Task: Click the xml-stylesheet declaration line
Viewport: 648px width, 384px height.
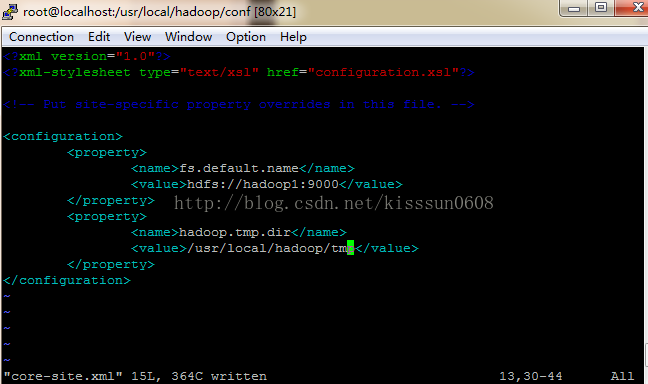Action: (x=239, y=72)
